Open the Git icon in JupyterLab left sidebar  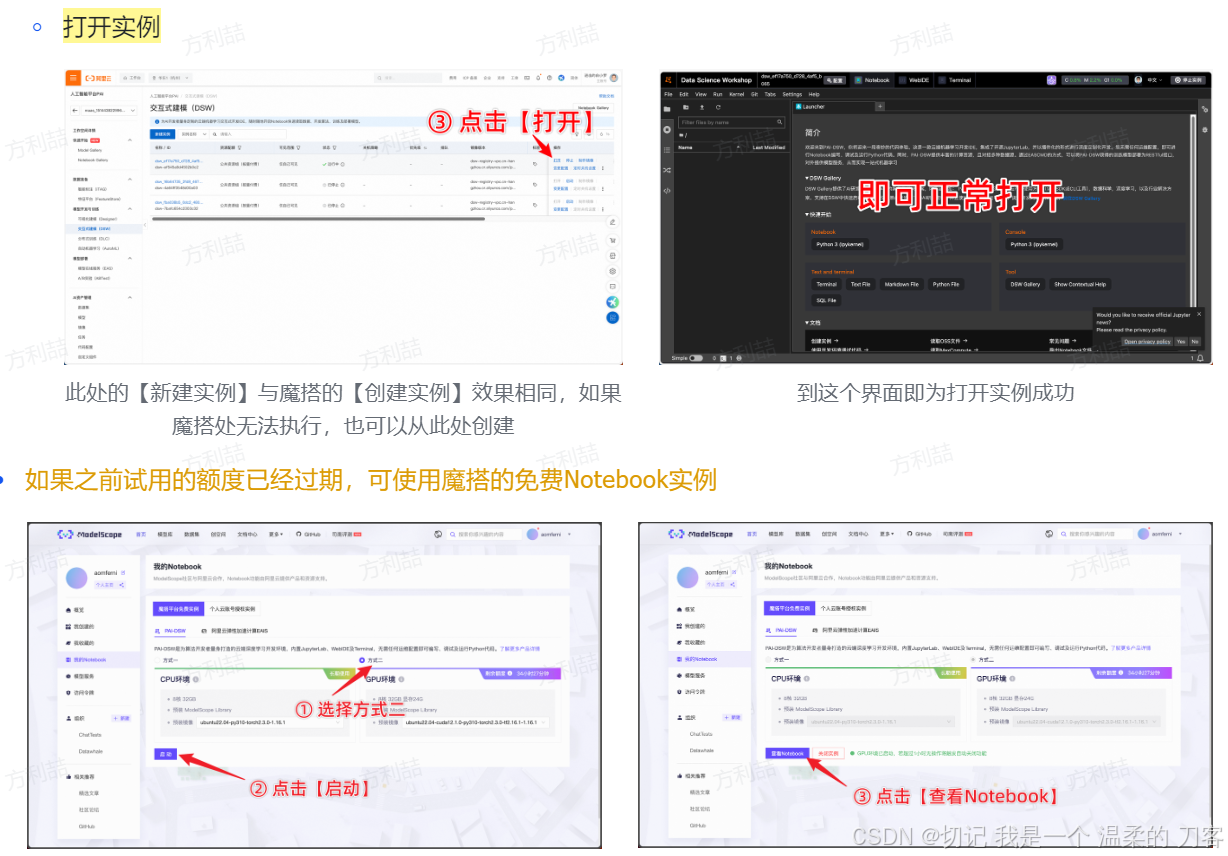click(x=667, y=170)
